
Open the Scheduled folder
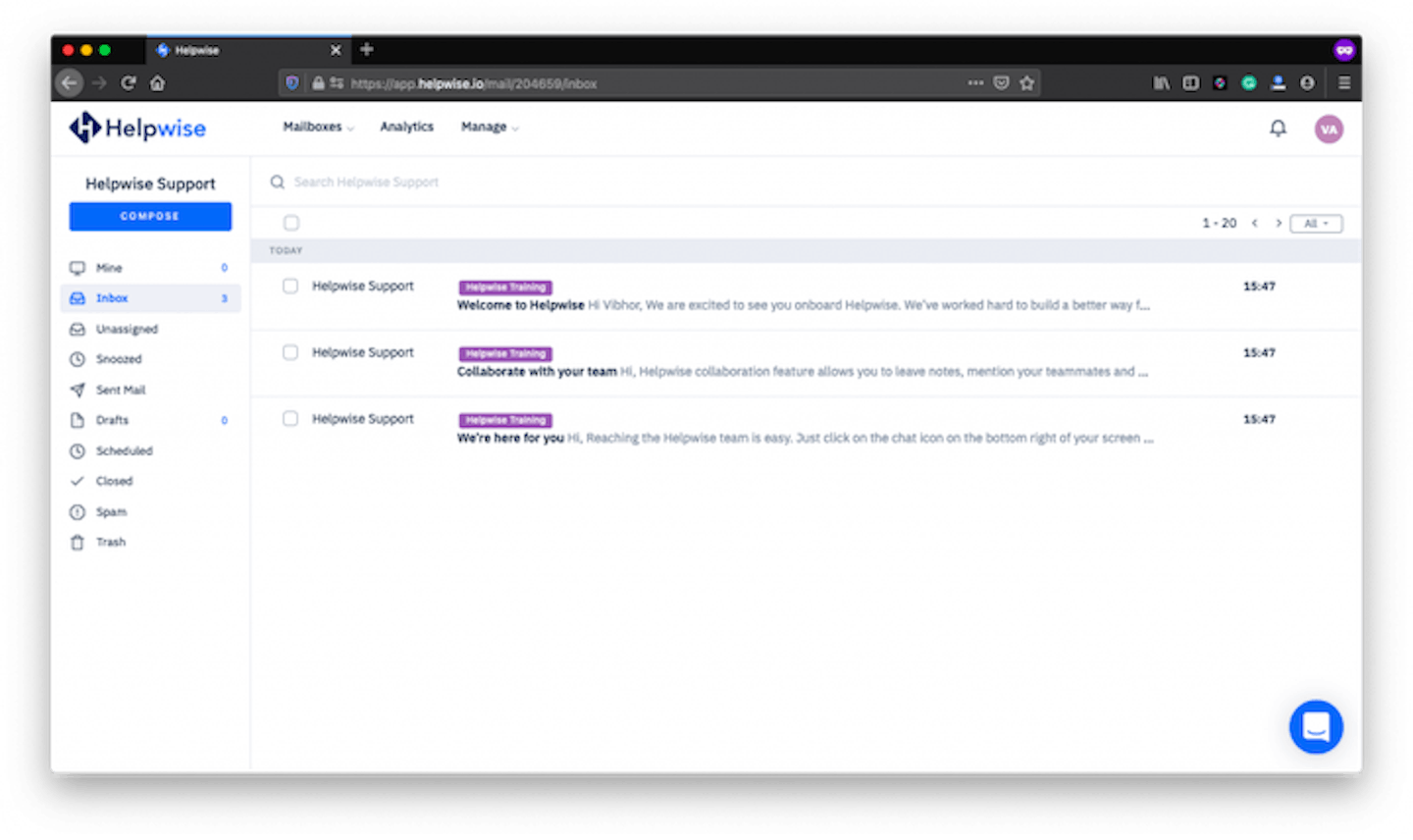[150, 451]
